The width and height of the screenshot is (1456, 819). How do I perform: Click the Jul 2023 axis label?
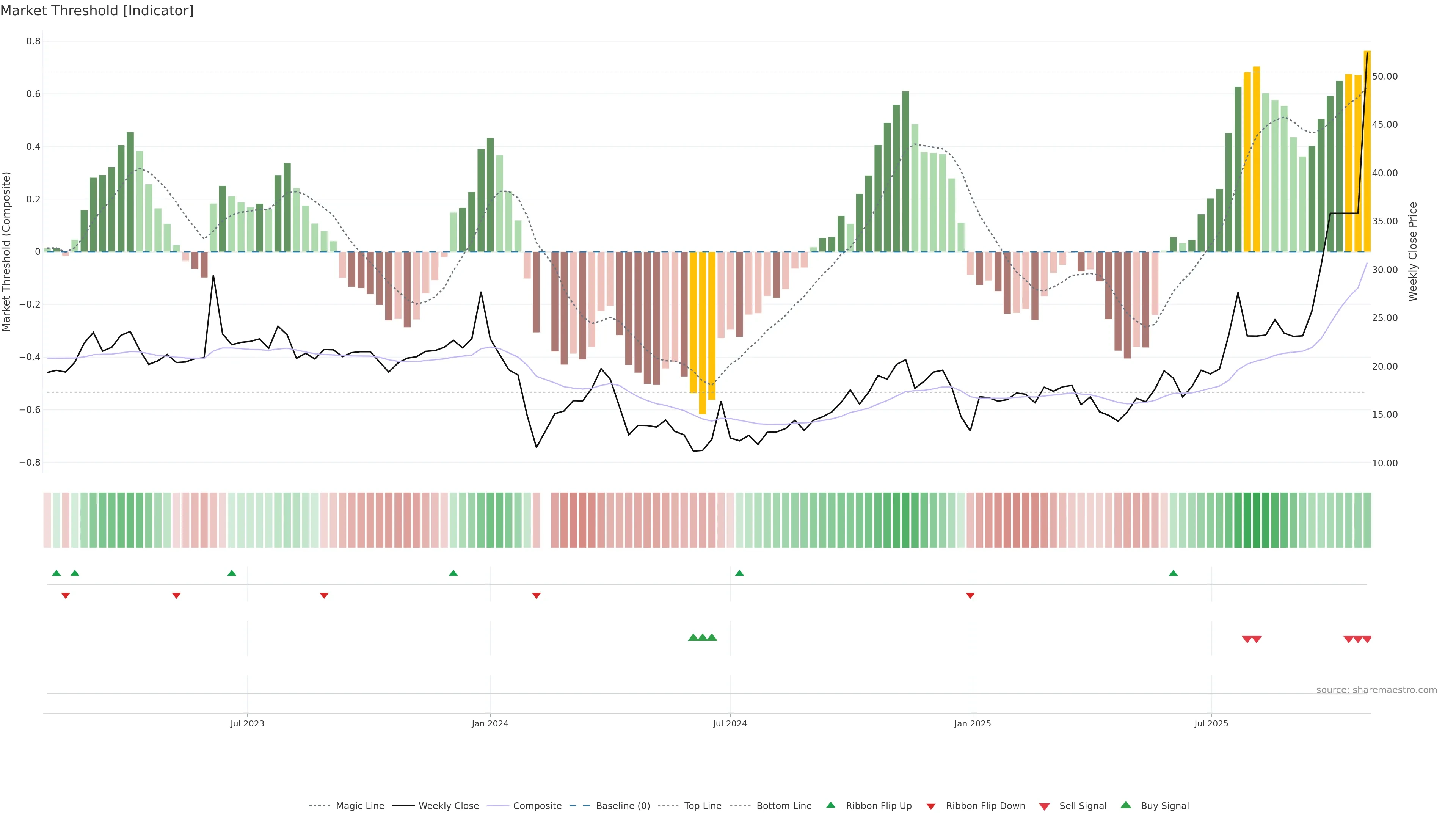click(247, 723)
